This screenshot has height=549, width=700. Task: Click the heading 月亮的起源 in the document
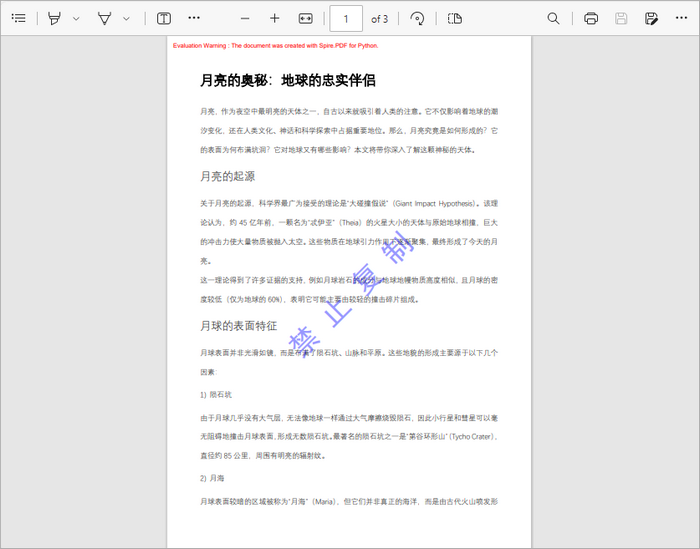(x=227, y=176)
